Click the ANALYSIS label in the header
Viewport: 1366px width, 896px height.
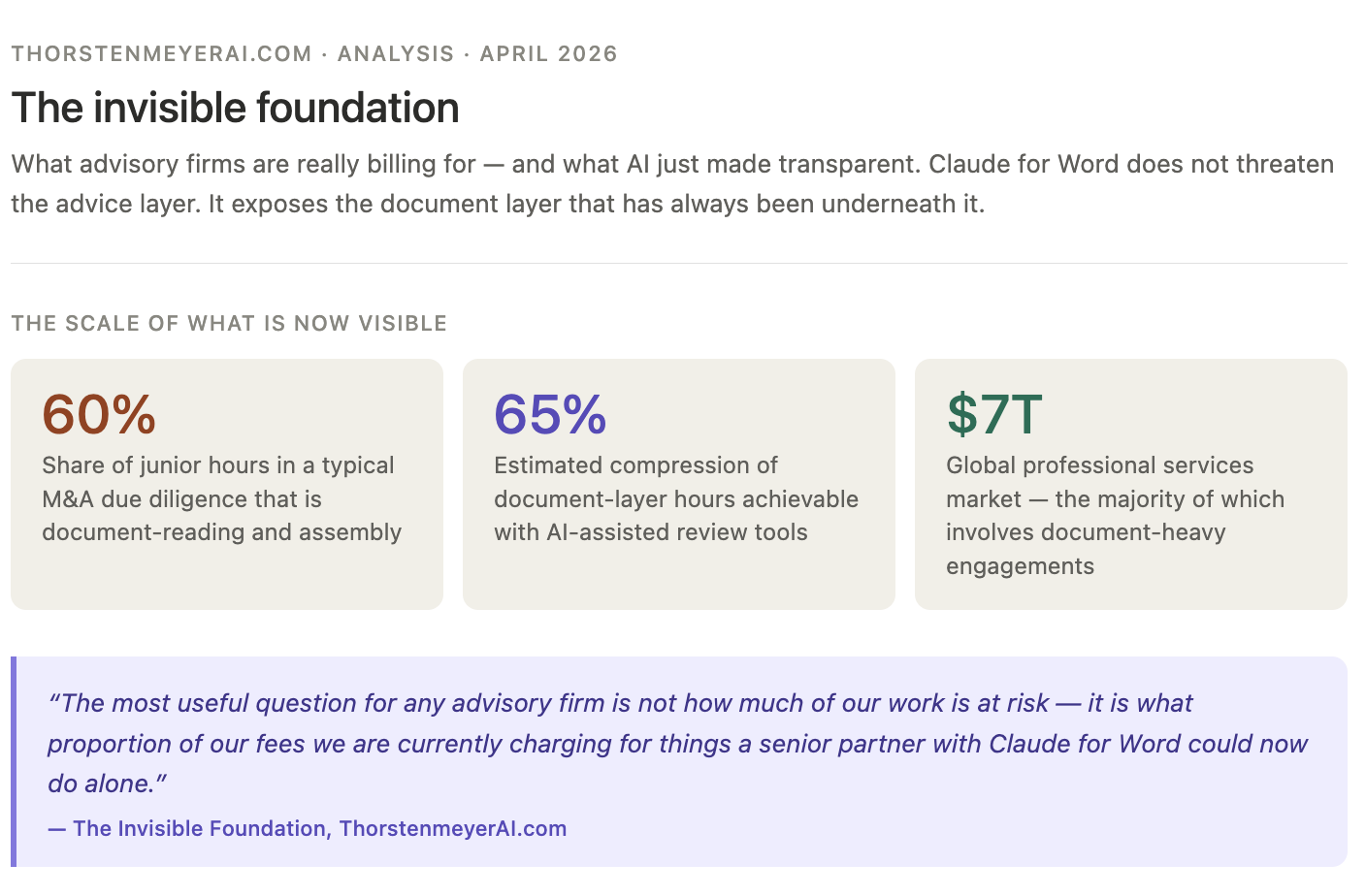[396, 54]
